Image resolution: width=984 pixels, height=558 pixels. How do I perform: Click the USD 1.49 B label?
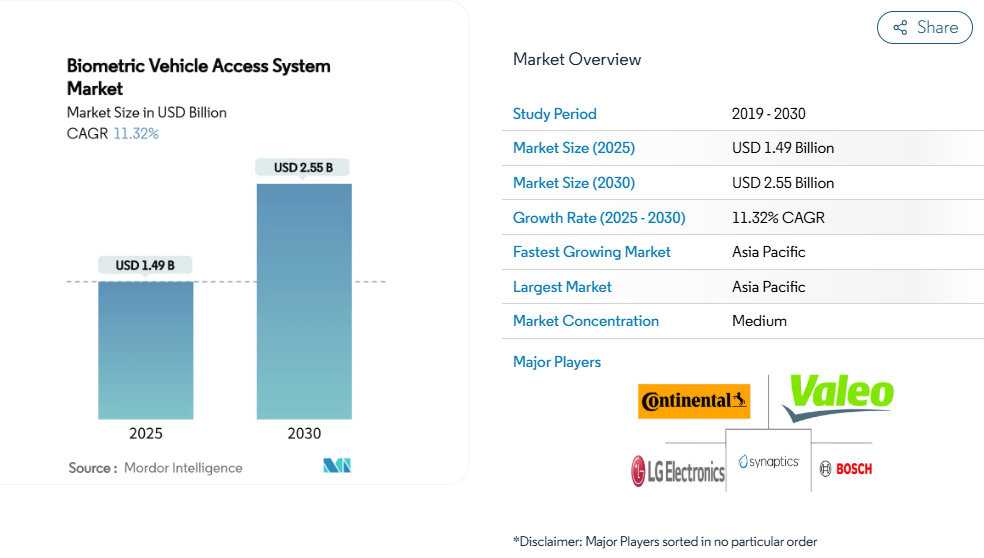pos(145,265)
